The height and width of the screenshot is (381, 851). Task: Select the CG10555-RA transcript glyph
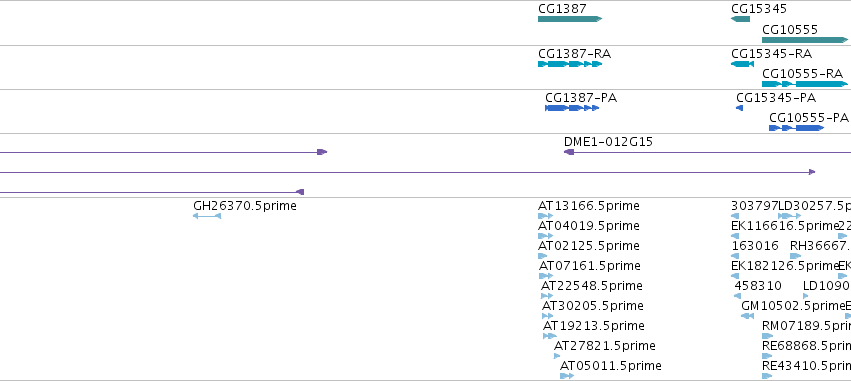(805, 84)
